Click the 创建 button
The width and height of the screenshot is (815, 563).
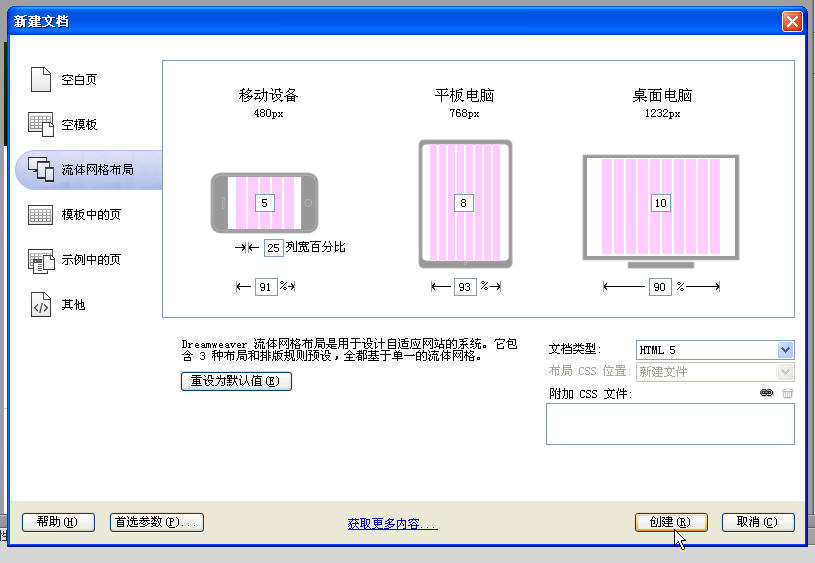[671, 522]
